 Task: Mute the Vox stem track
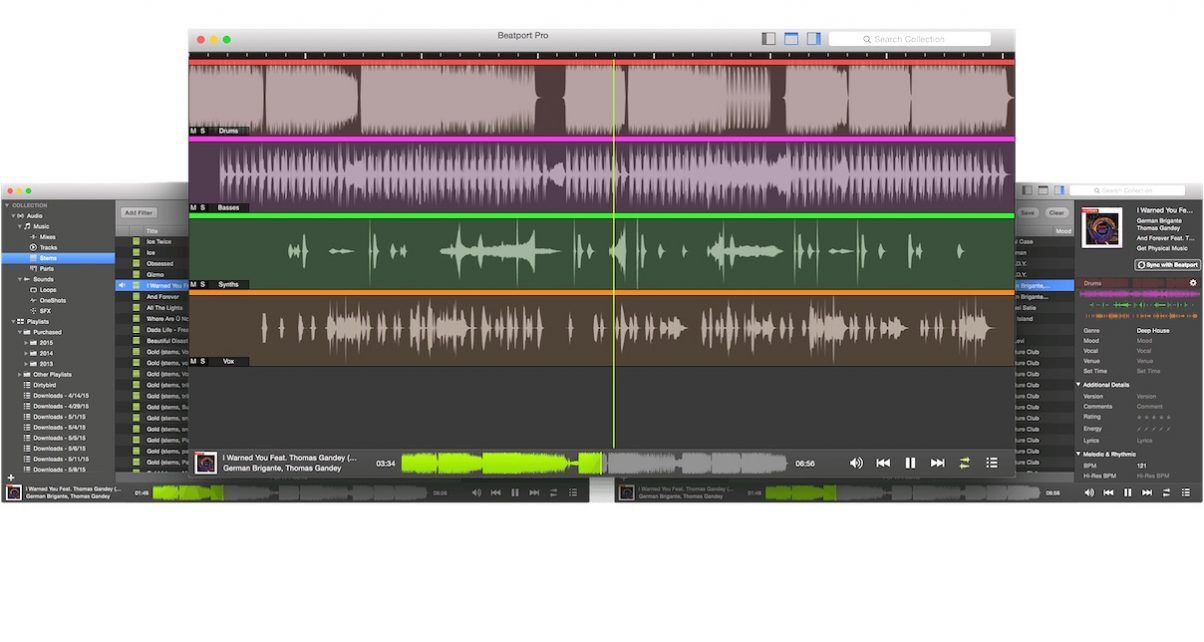coord(194,361)
